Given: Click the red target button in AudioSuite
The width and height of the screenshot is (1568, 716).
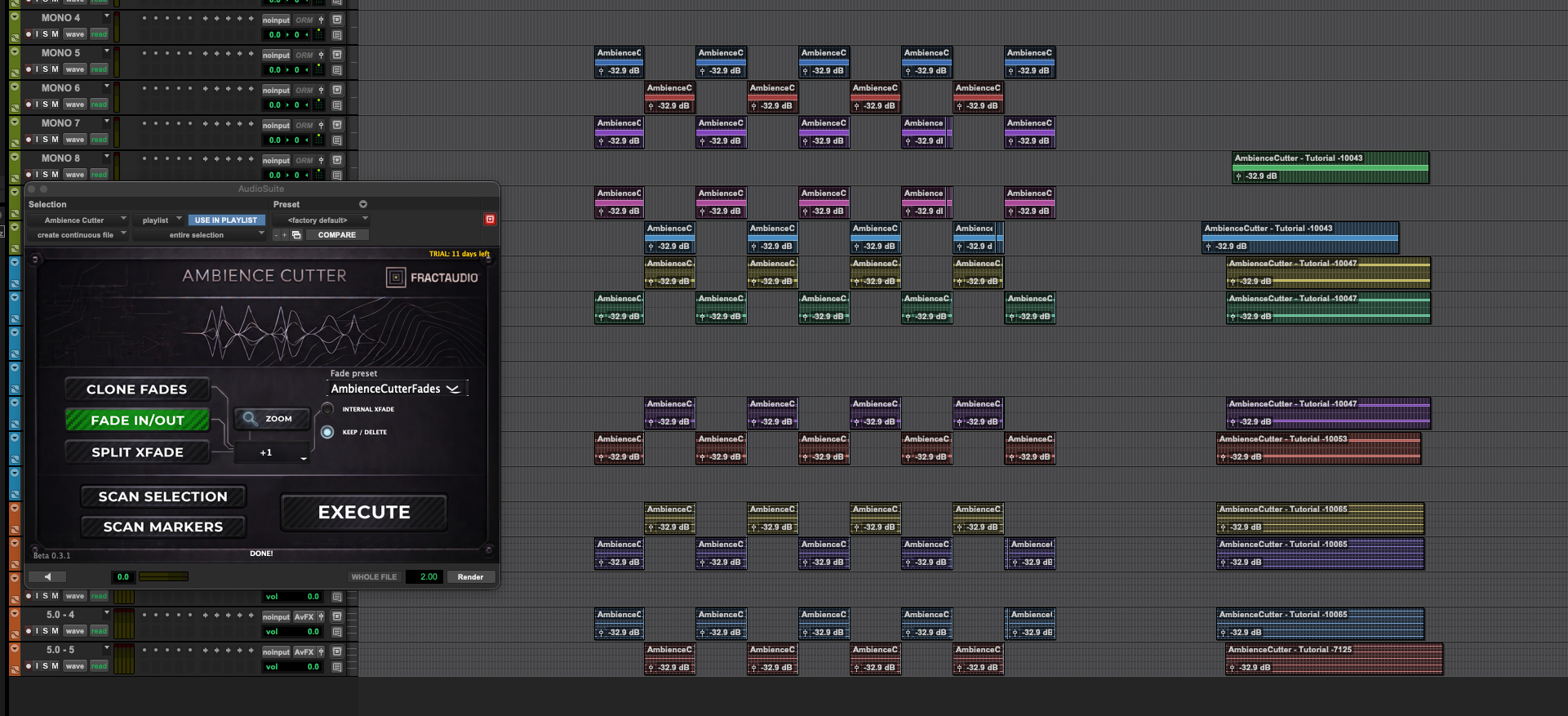Looking at the screenshot, I should point(490,220).
